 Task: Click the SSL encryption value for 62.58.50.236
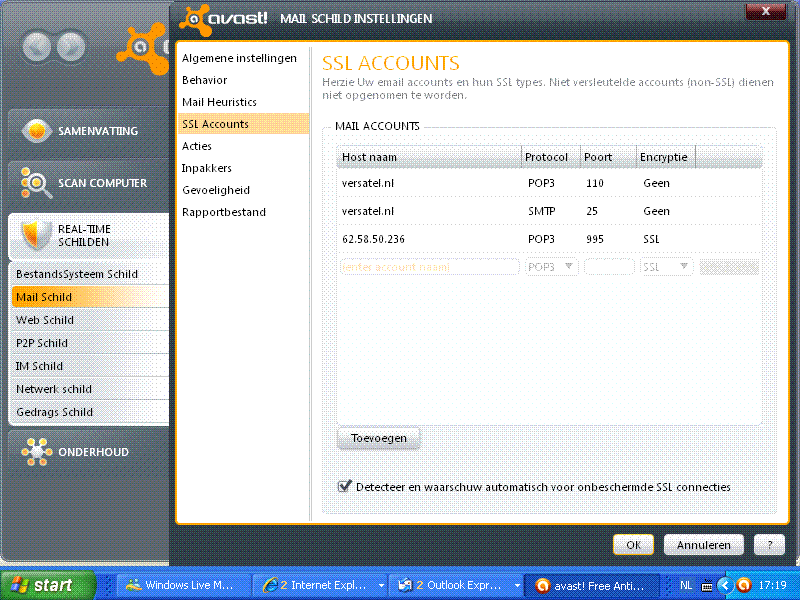(651, 239)
